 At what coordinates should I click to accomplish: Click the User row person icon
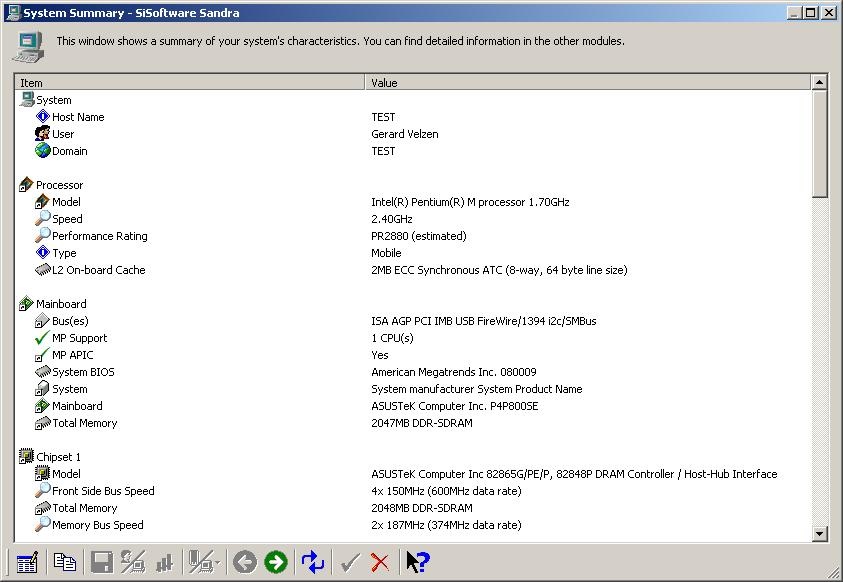[42, 133]
